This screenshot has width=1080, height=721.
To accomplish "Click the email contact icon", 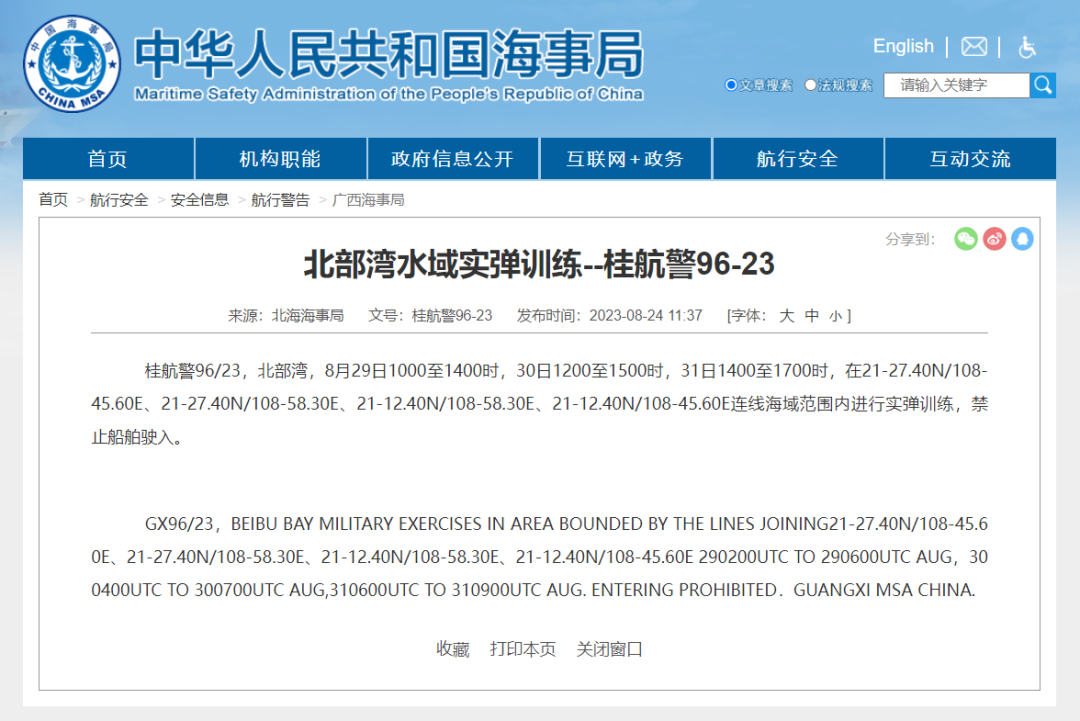I will 973,46.
